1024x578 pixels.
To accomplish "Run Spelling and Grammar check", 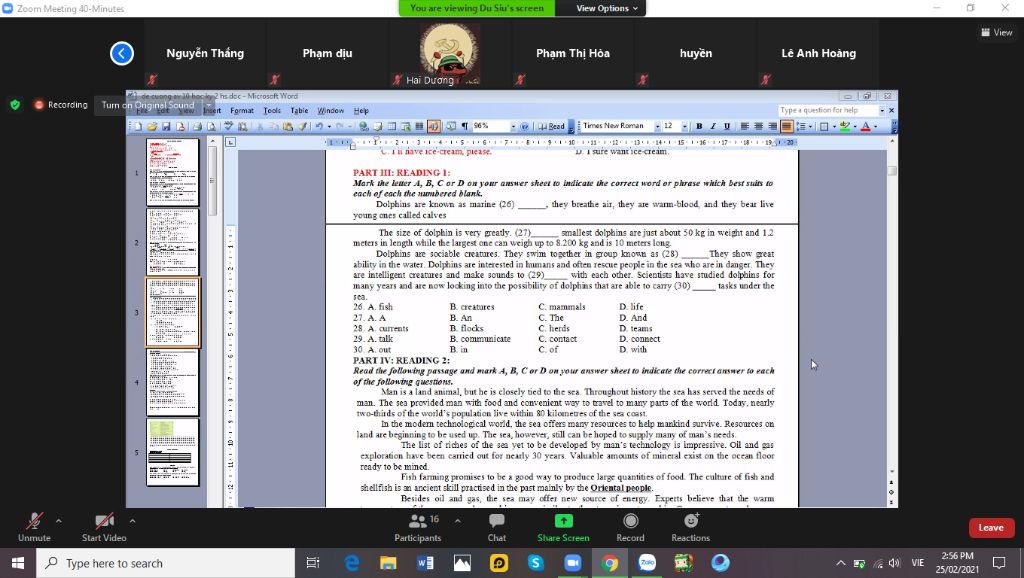I will pyautogui.click(x=229, y=126).
